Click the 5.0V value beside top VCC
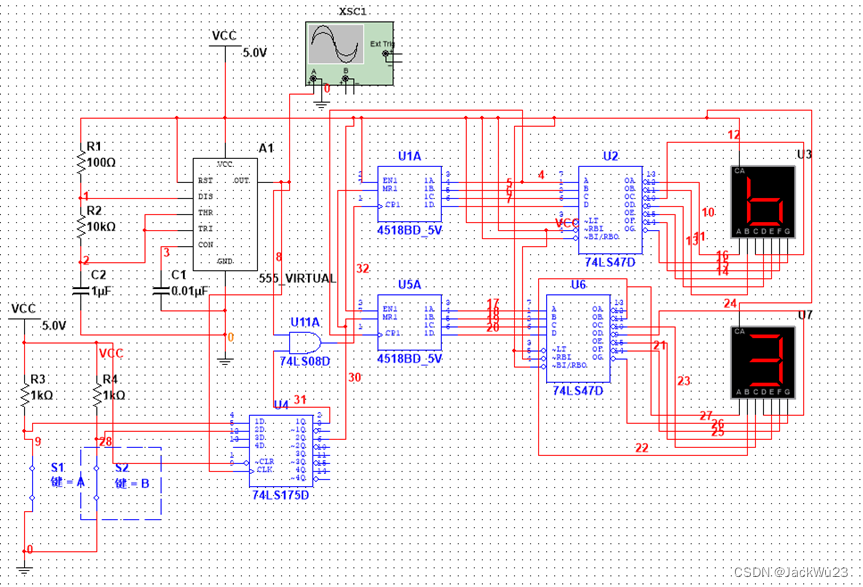This screenshot has width=863, height=587. 255,53
